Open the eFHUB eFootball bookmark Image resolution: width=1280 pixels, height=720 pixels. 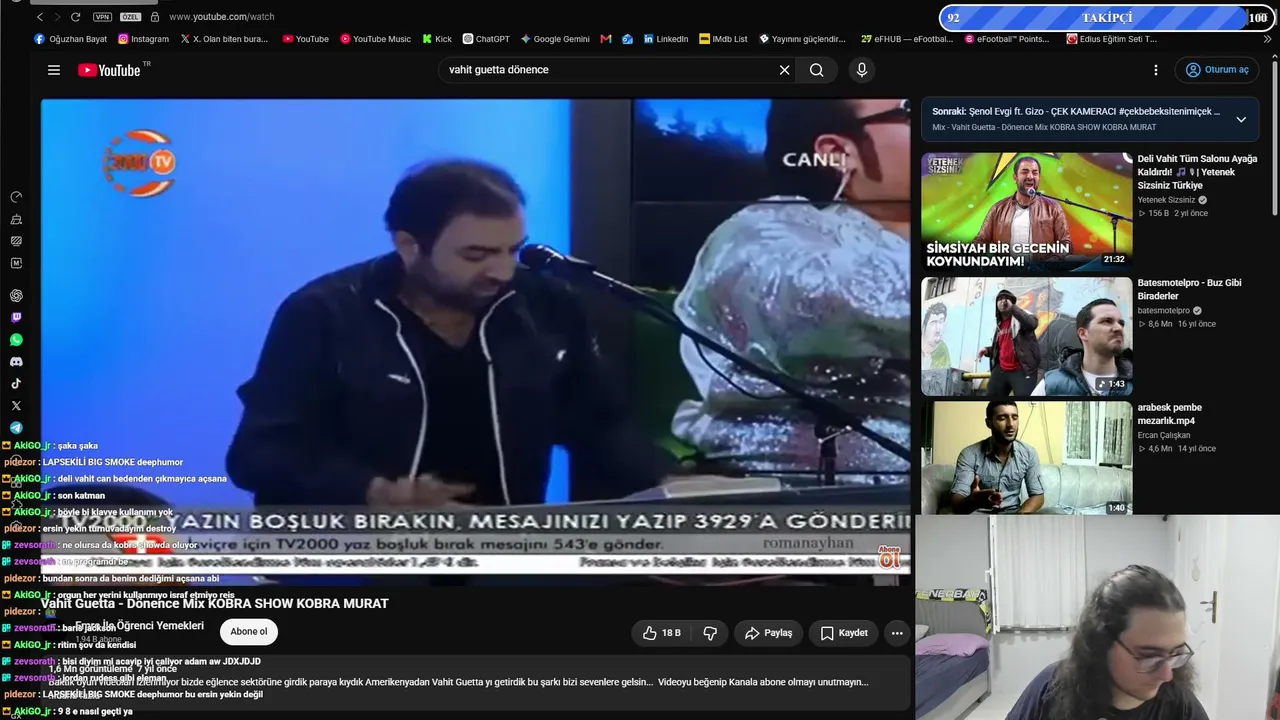click(907, 39)
